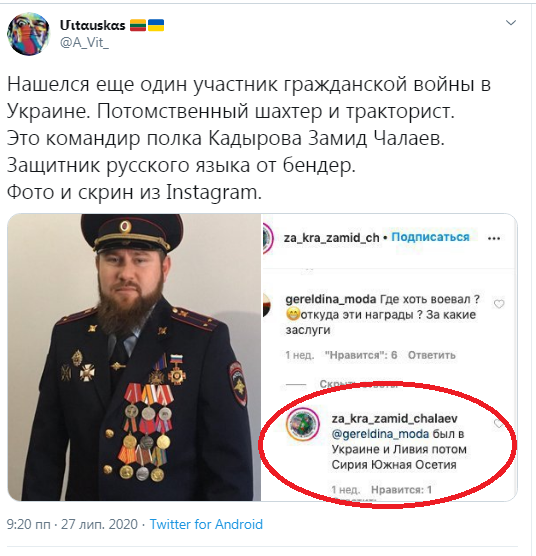Open the tweet options chevron menu
The image size is (536, 556).
point(510,23)
